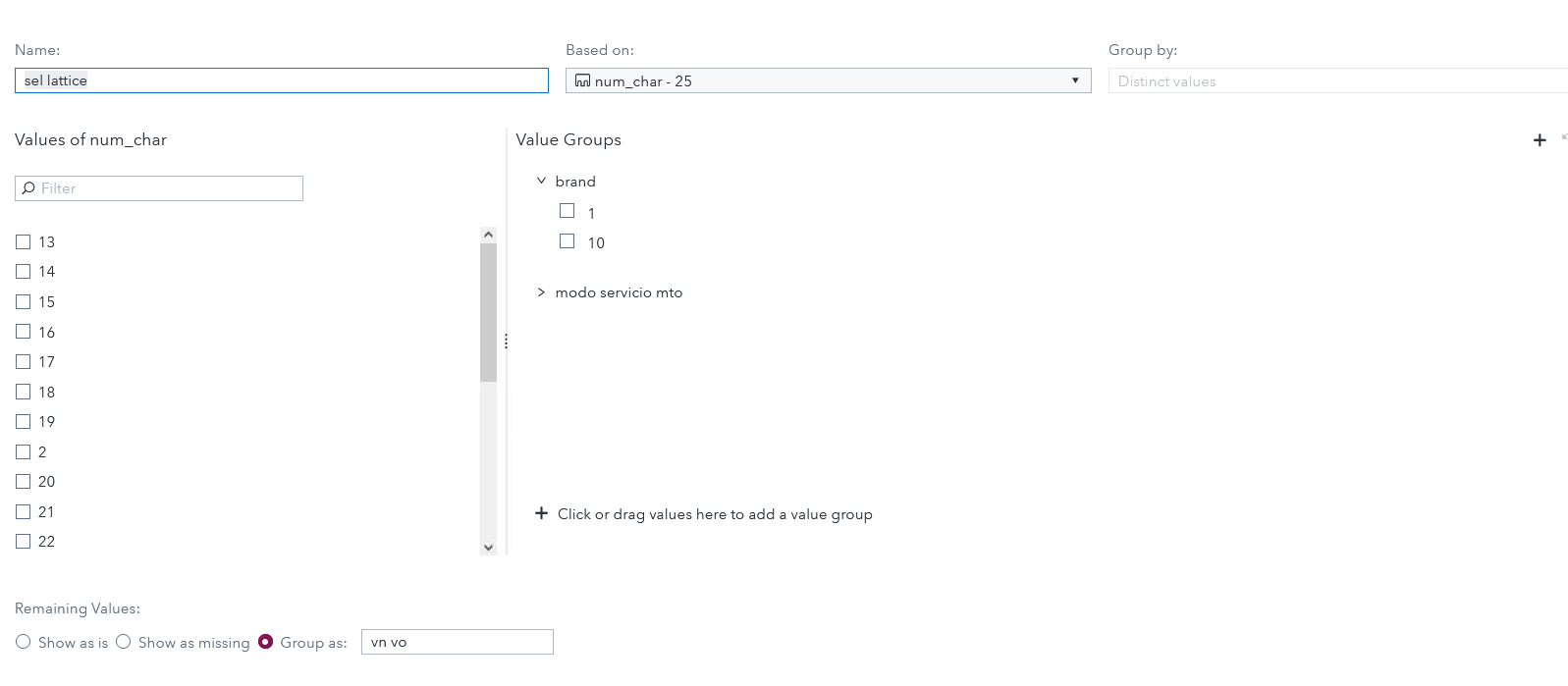Click the search icon in the Filter box
1568x686 pixels.
28,188
